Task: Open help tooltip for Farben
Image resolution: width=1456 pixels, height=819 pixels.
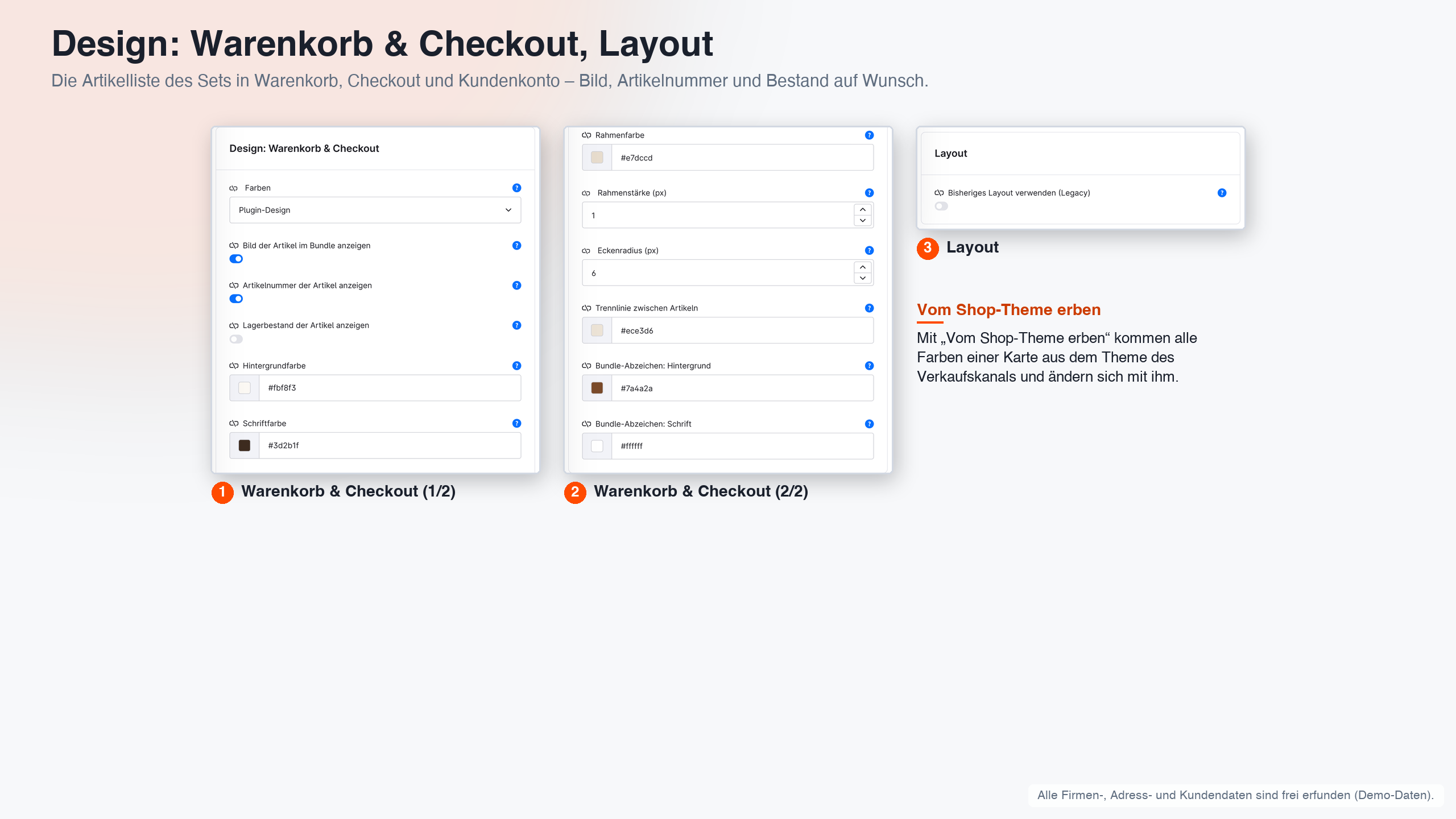Action: (516, 188)
